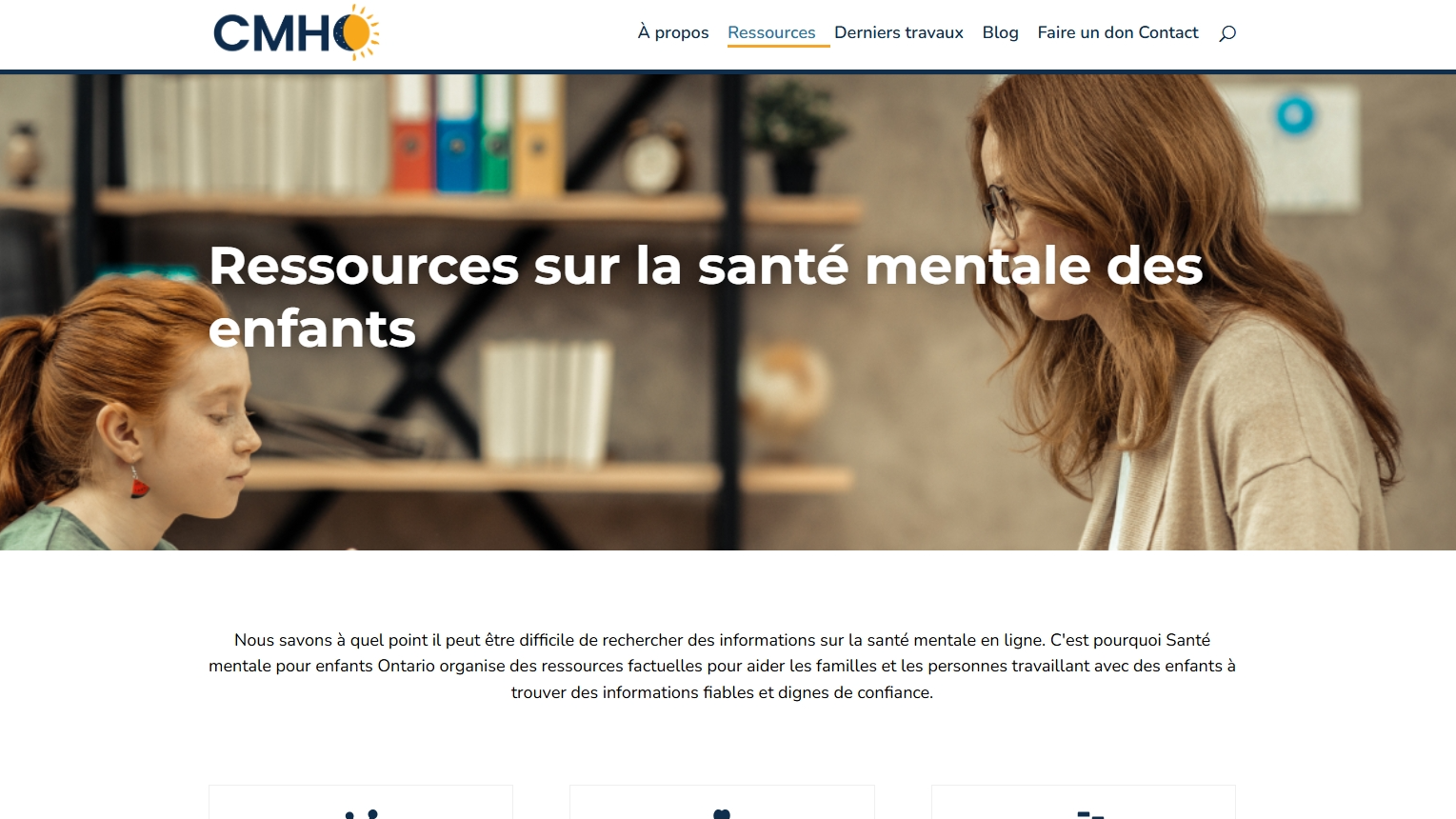Click the alarm clock on shelf

656,157
